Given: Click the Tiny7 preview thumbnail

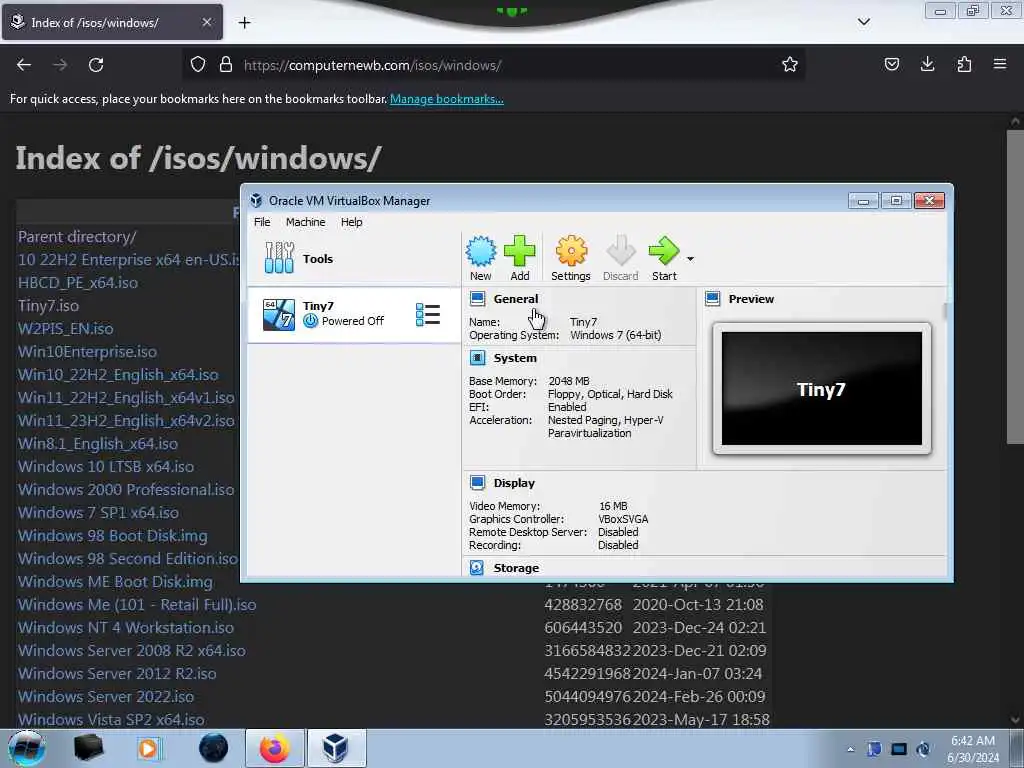Looking at the screenshot, I should tap(822, 389).
